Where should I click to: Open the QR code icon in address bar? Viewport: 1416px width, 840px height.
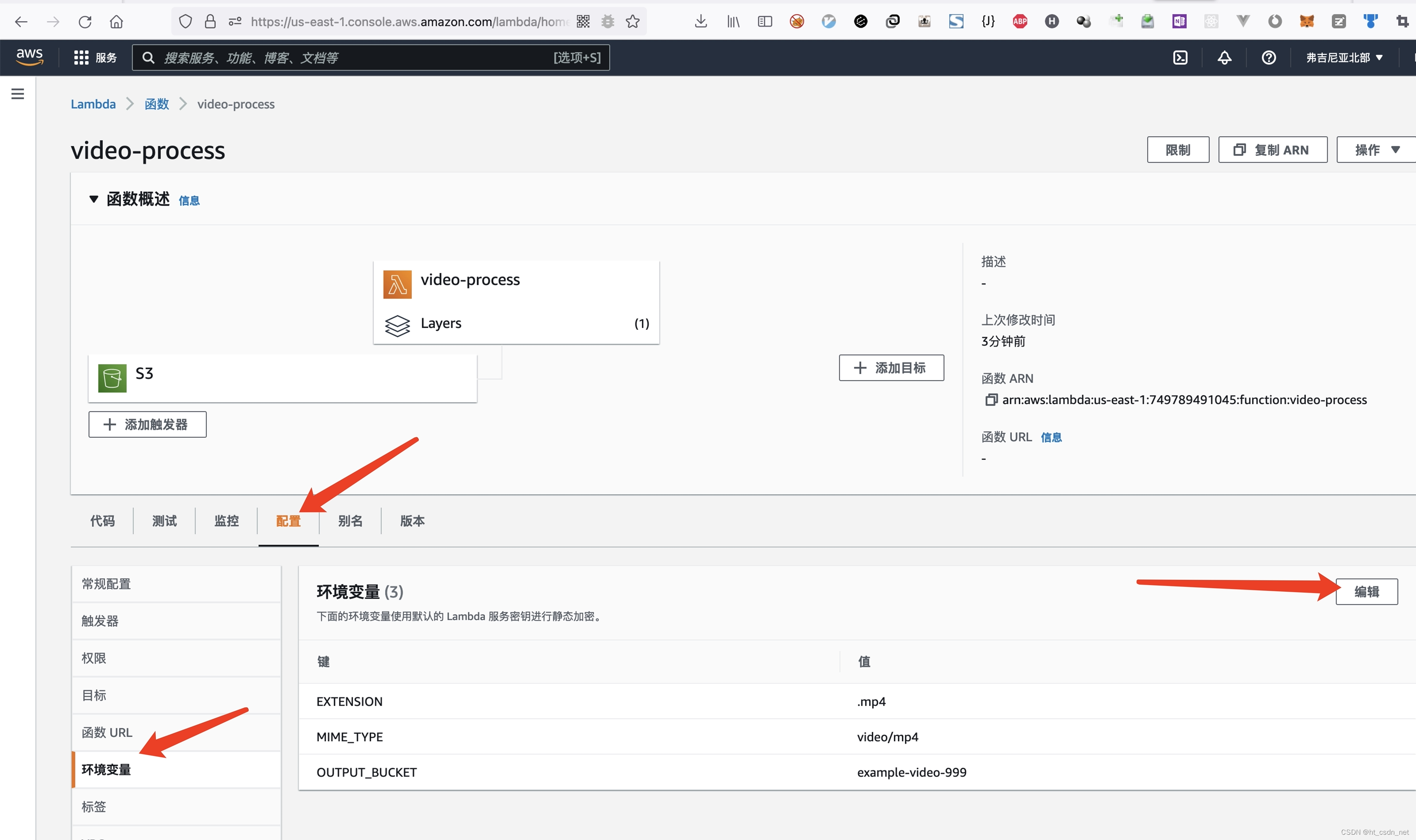(583, 22)
